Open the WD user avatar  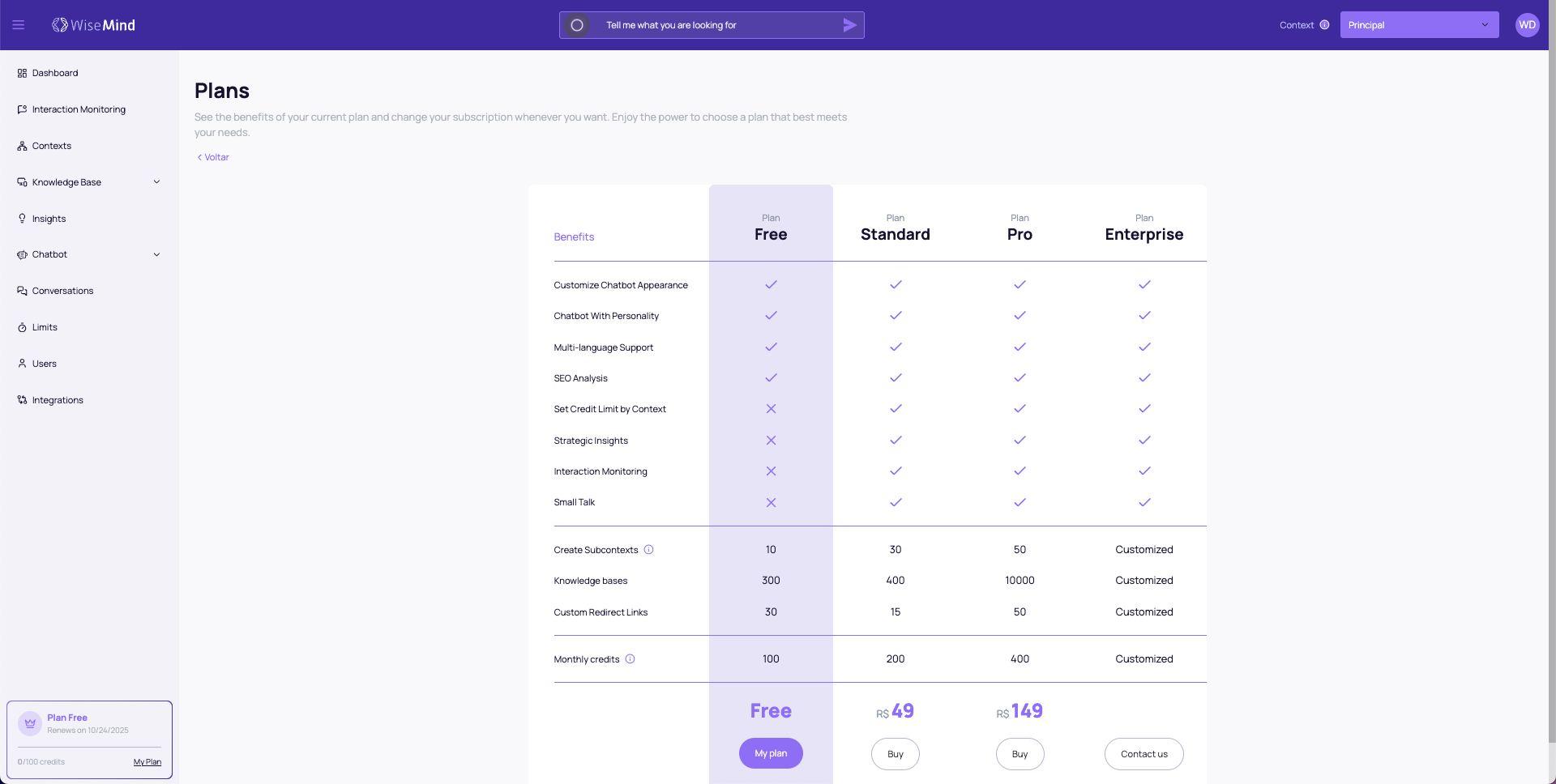point(1527,25)
